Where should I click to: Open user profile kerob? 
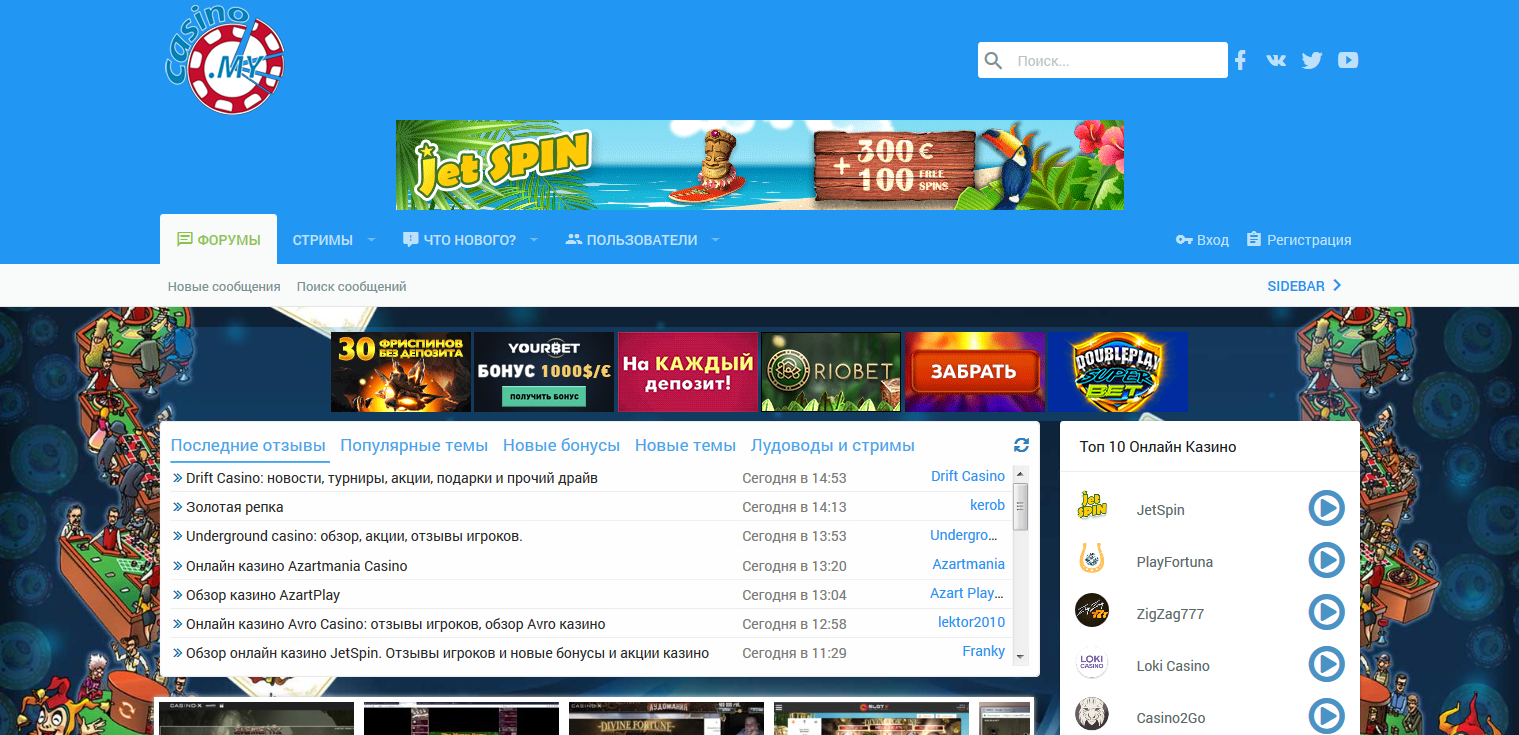pyautogui.click(x=987, y=505)
